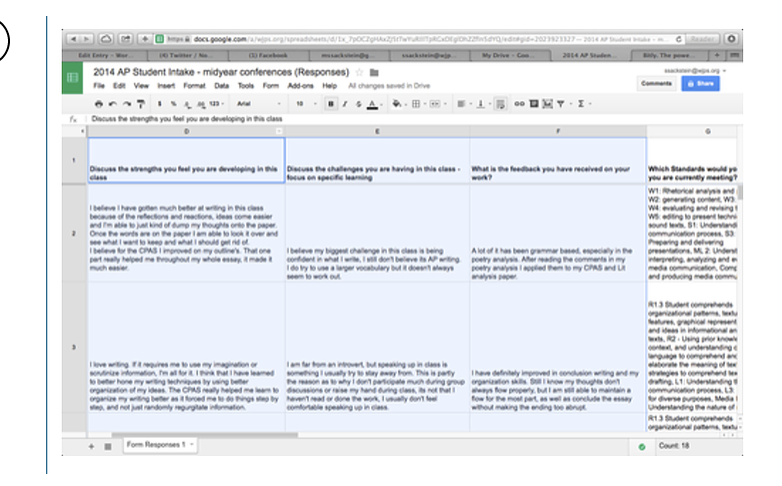Screen dimensions: 782x486
Task: Open the Edit menu
Action: pyautogui.click(x=119, y=86)
